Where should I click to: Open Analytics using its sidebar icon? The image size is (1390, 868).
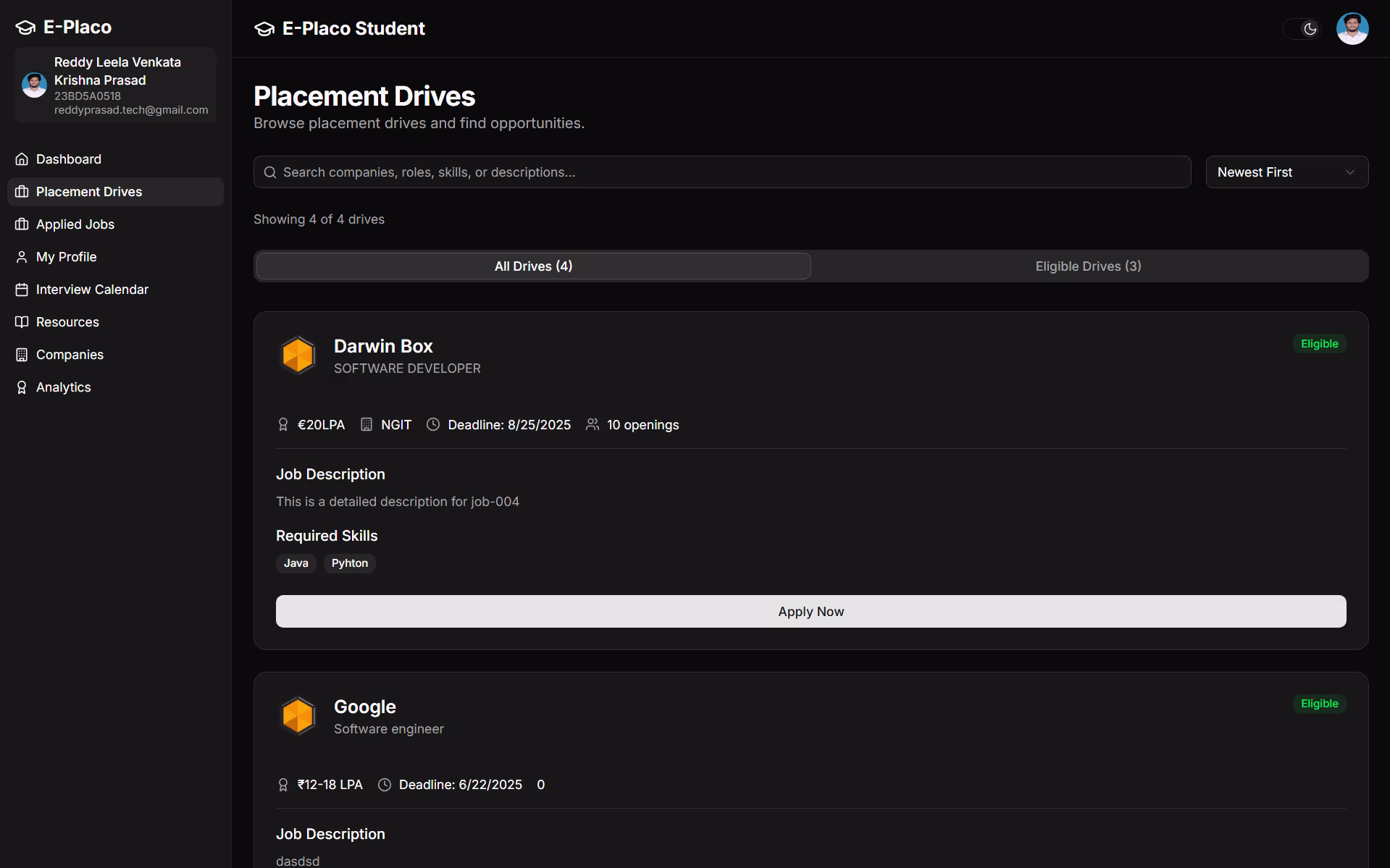[22, 387]
